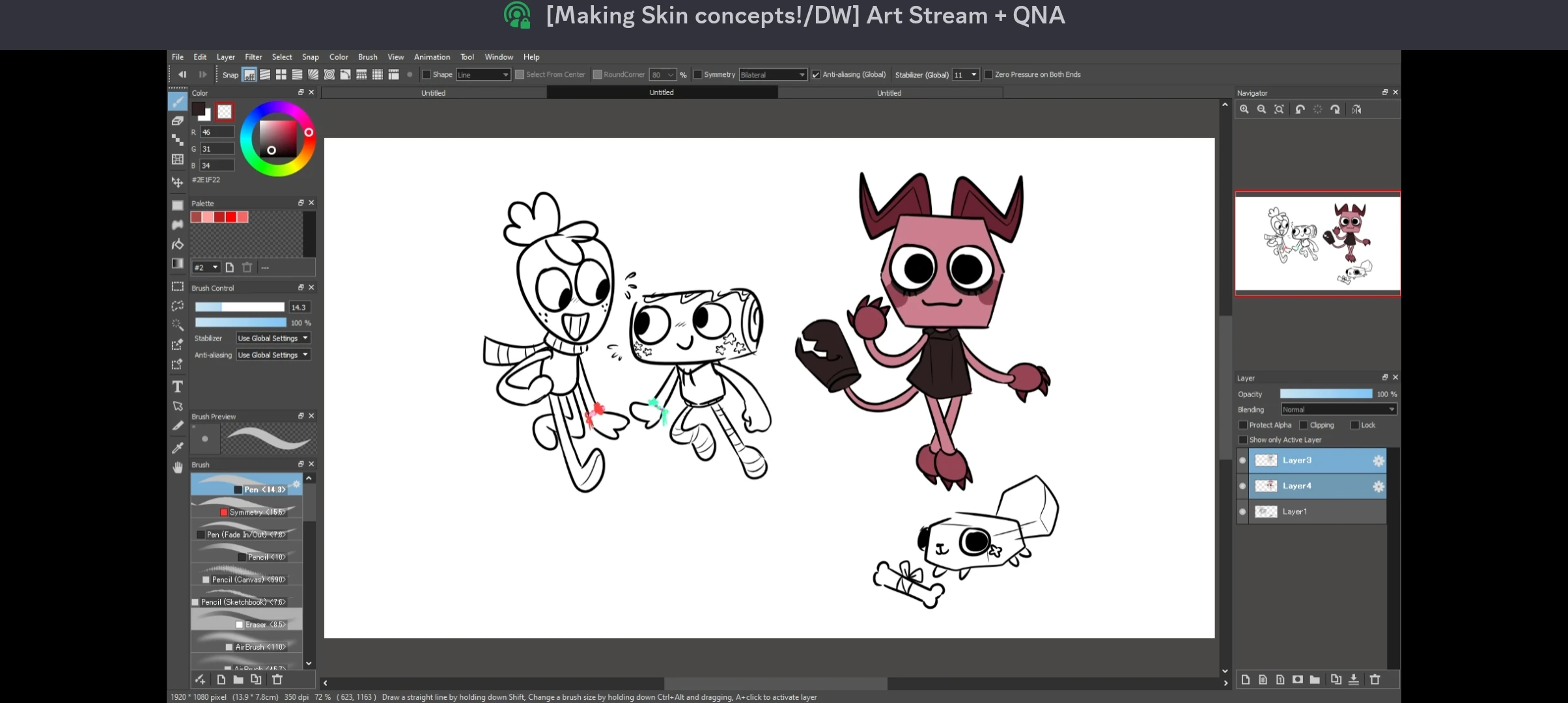Open the Blending mode dropdown showing Normal
The width and height of the screenshot is (1568, 703).
[x=1337, y=409]
